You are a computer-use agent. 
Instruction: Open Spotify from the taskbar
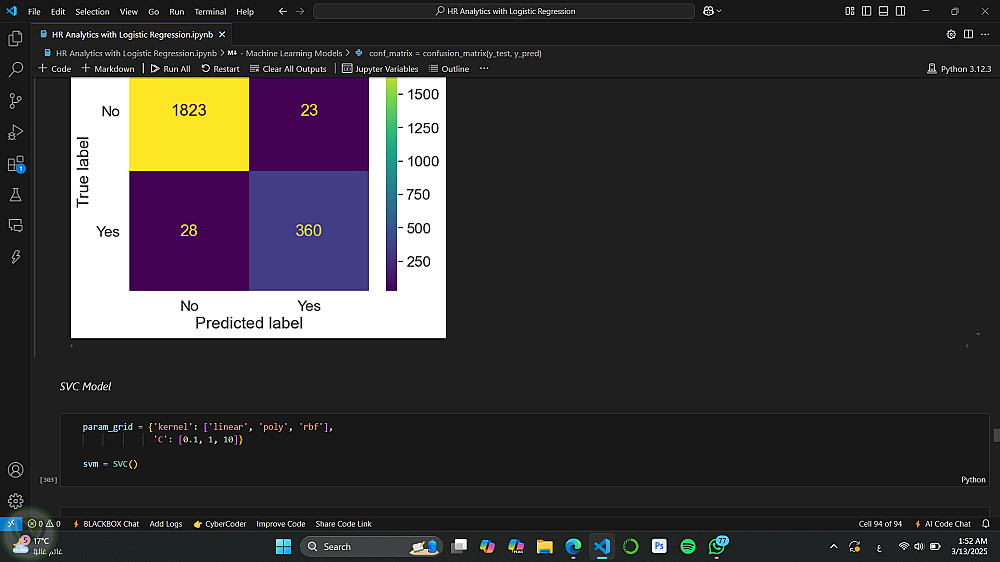click(688, 547)
